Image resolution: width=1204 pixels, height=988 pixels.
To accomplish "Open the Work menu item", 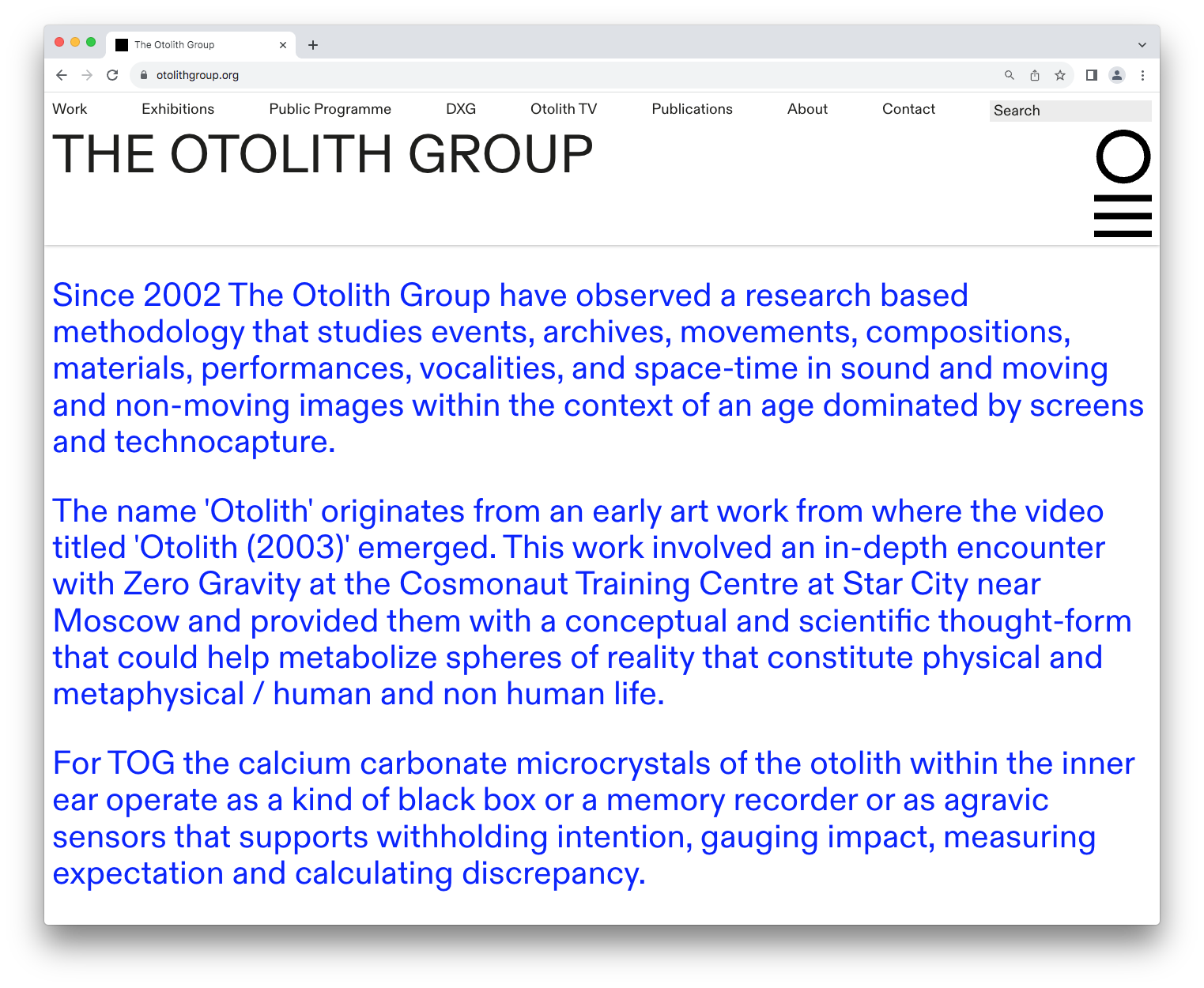I will tap(70, 109).
